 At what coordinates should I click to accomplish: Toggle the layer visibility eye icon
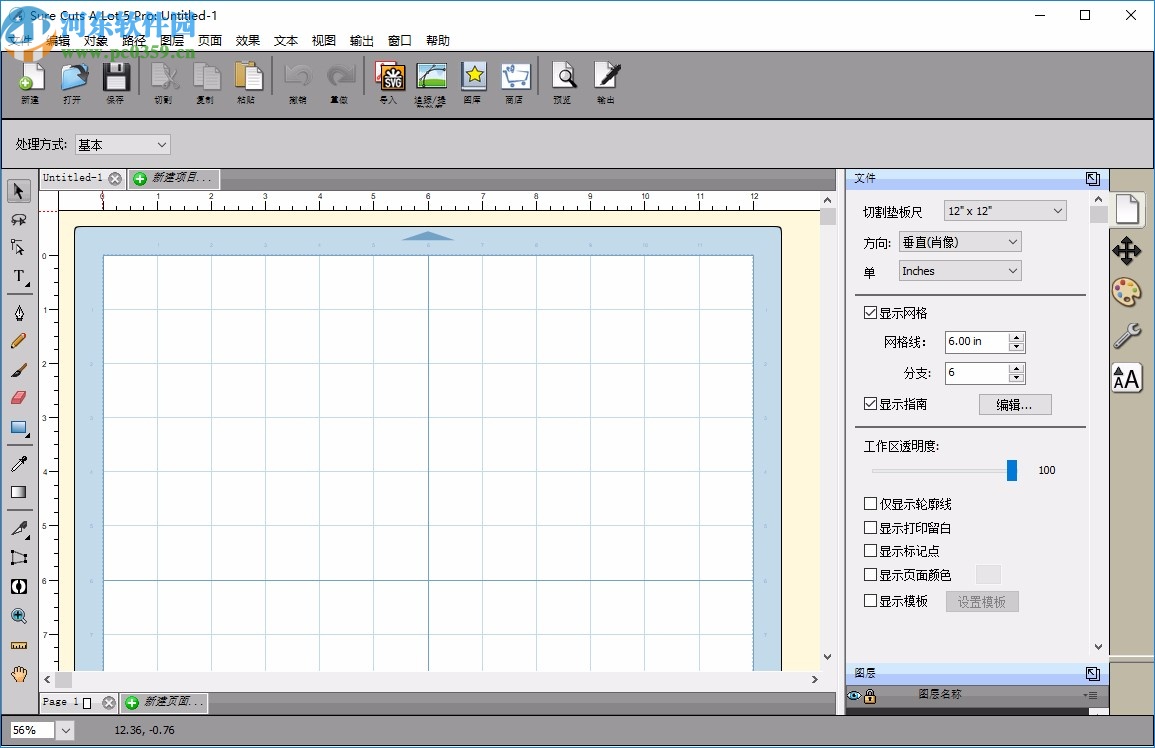853,695
